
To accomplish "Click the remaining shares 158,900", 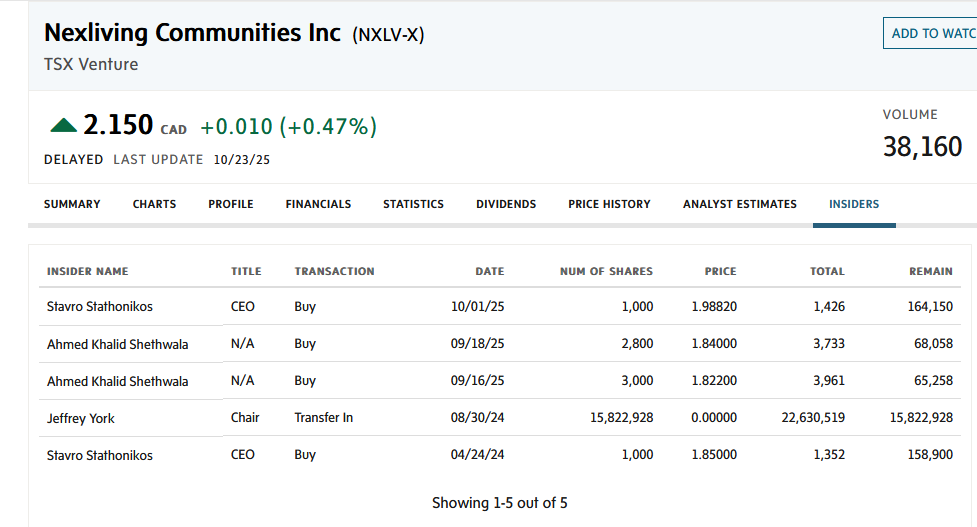I will tap(930, 455).
